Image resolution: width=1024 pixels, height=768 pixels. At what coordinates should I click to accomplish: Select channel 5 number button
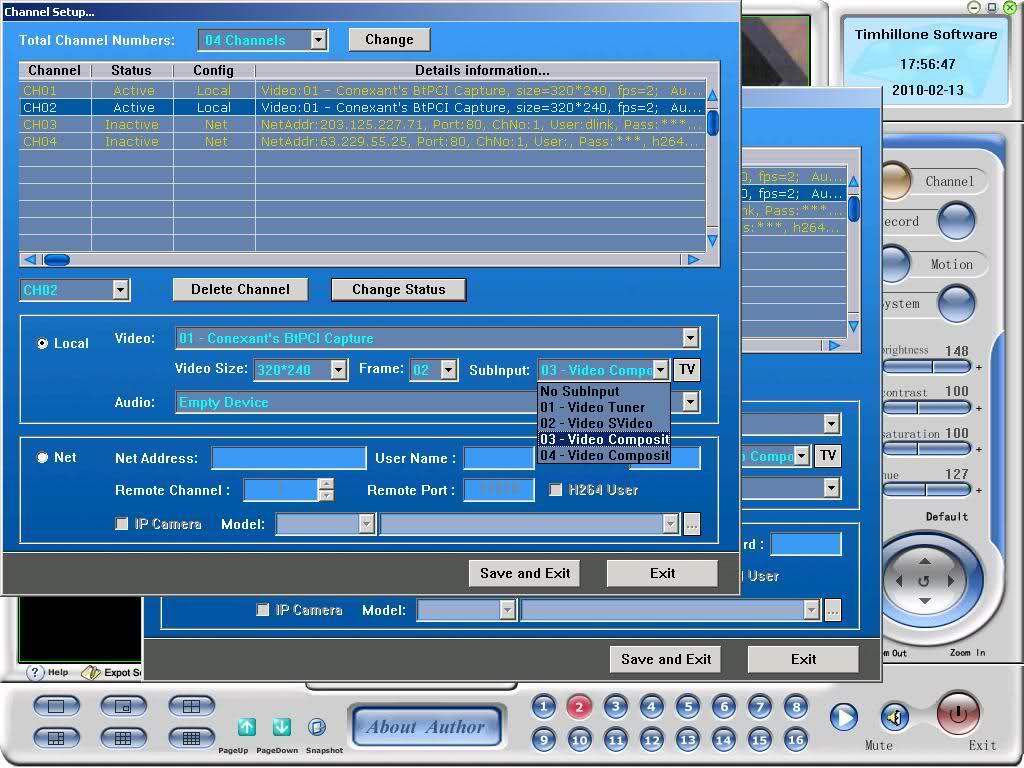click(x=687, y=707)
